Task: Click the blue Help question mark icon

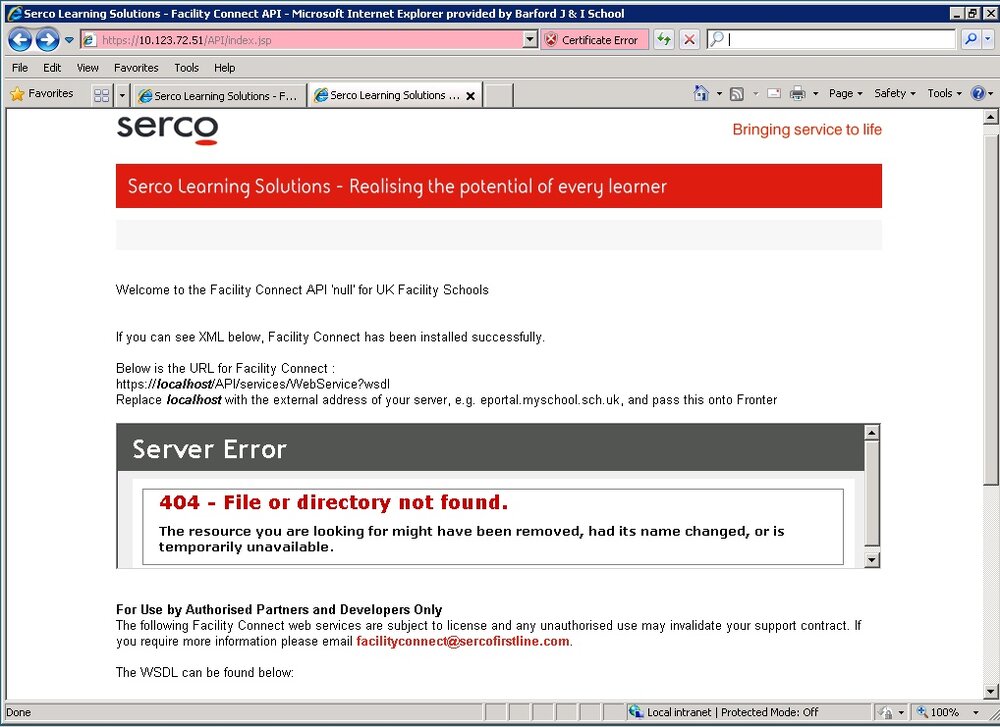Action: 978,93
